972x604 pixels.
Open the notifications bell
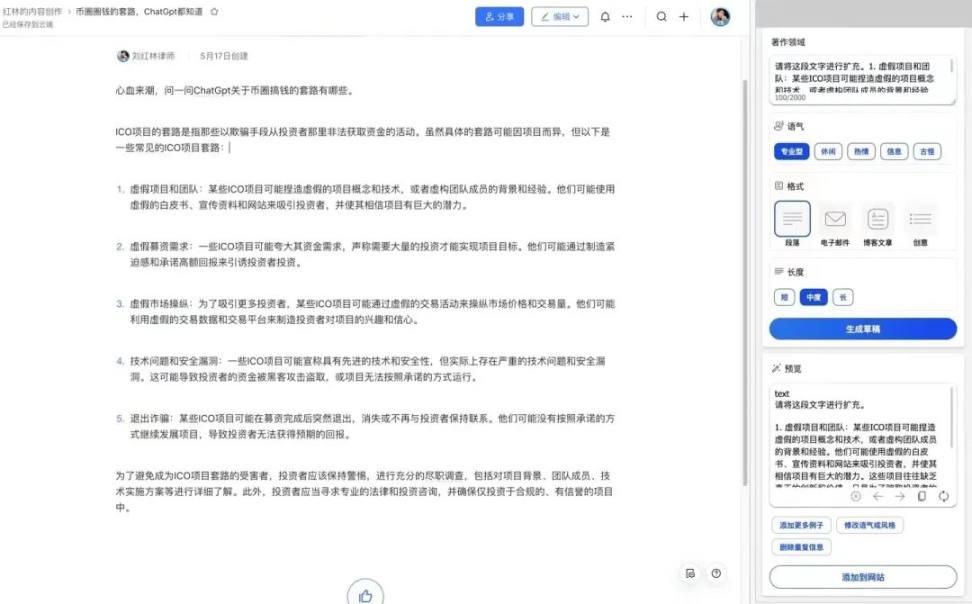605,17
